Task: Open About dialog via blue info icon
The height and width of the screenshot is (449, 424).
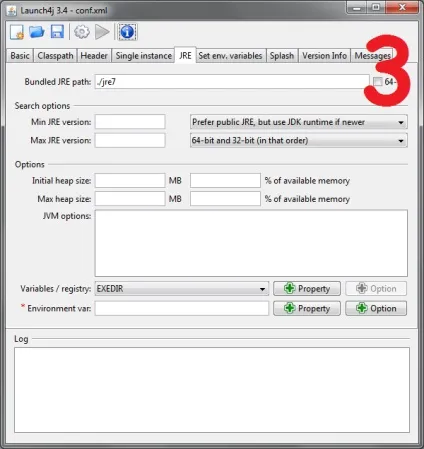Action: [x=127, y=32]
